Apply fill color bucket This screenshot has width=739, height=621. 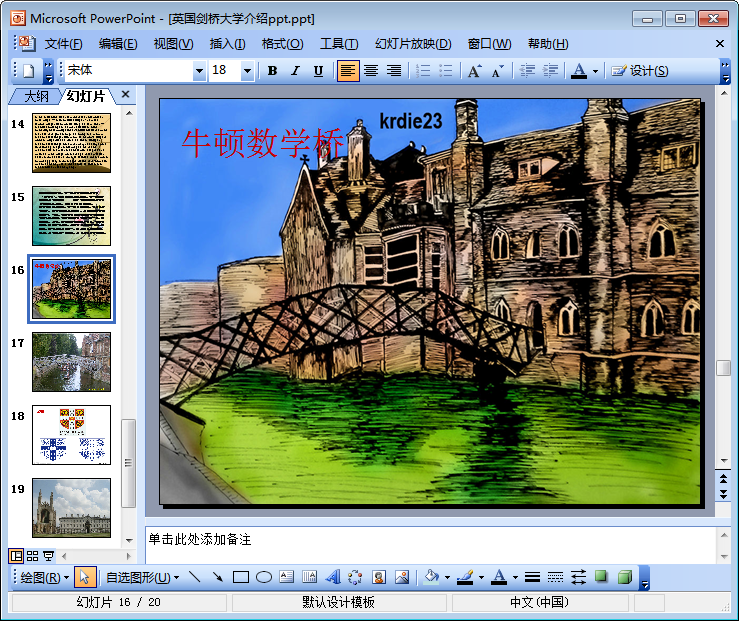tap(432, 577)
